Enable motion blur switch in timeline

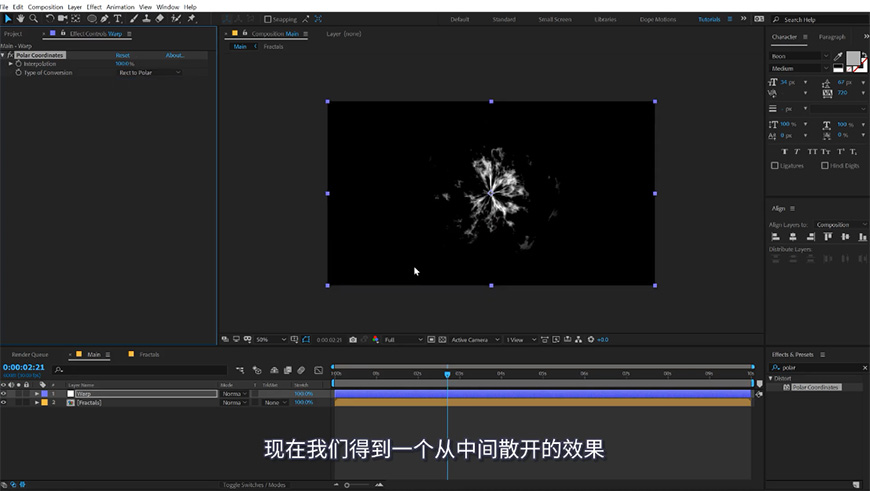tap(301, 370)
